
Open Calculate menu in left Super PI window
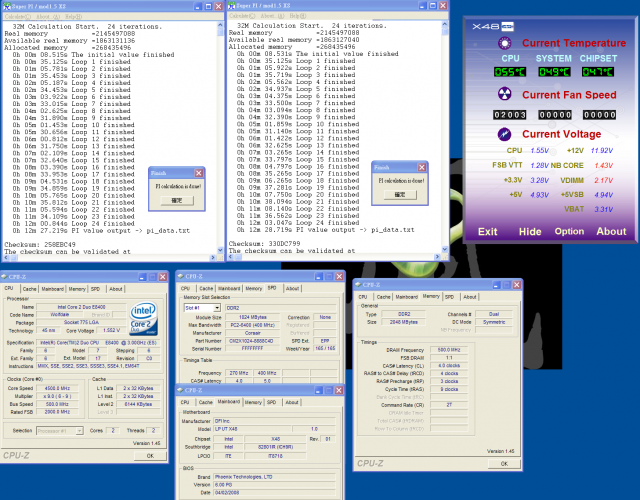pyautogui.click(x=17, y=17)
